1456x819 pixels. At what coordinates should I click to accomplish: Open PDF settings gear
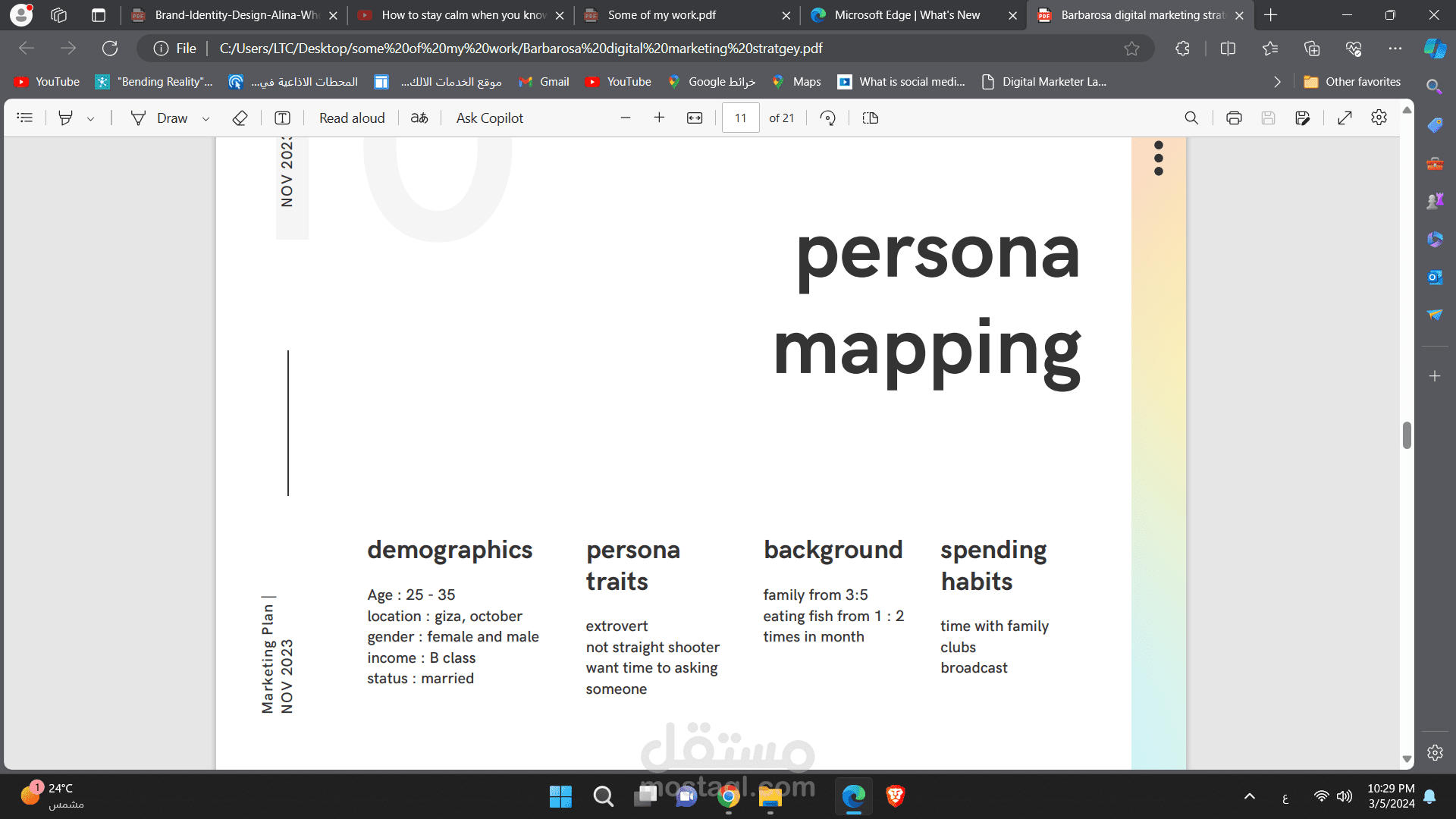pos(1379,118)
